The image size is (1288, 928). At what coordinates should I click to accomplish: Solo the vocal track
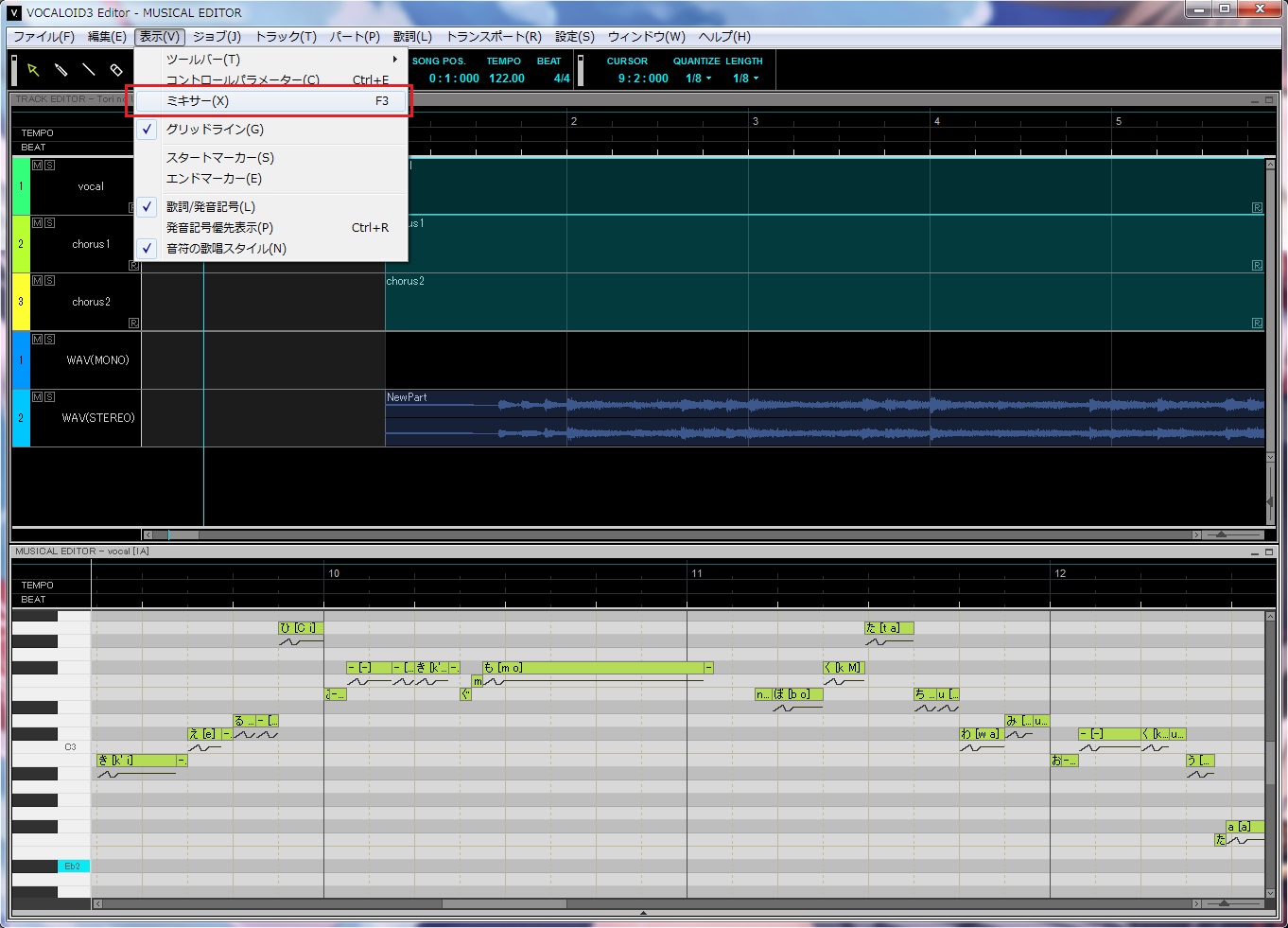point(49,165)
